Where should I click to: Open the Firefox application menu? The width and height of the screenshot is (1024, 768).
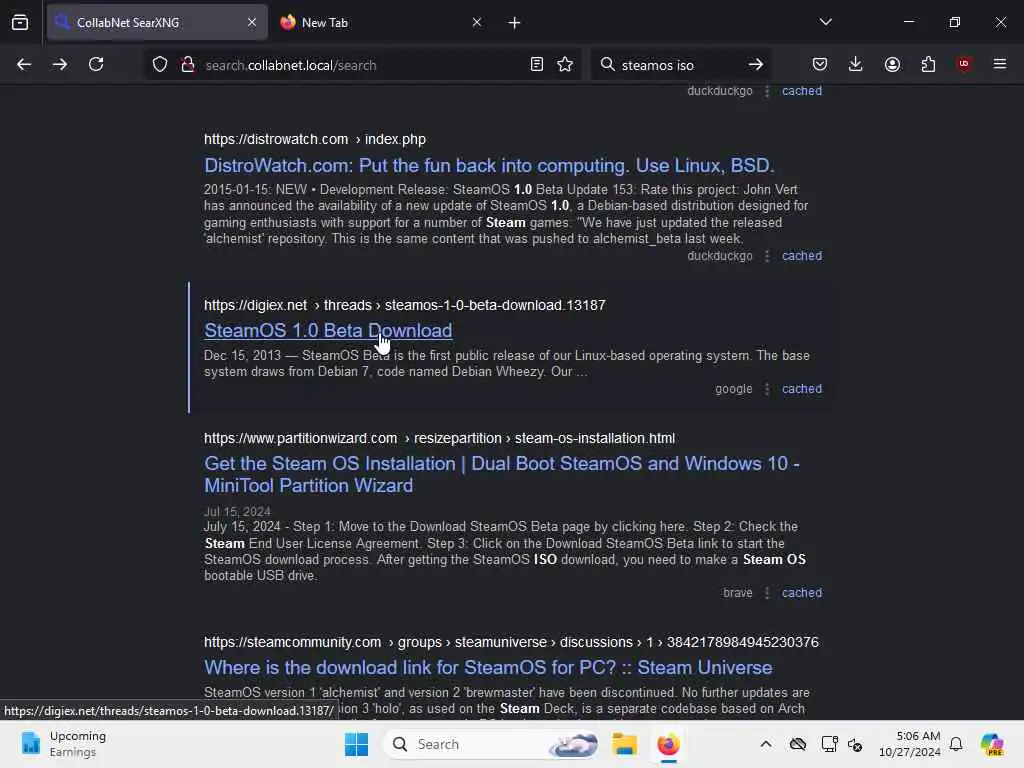[1000, 65]
